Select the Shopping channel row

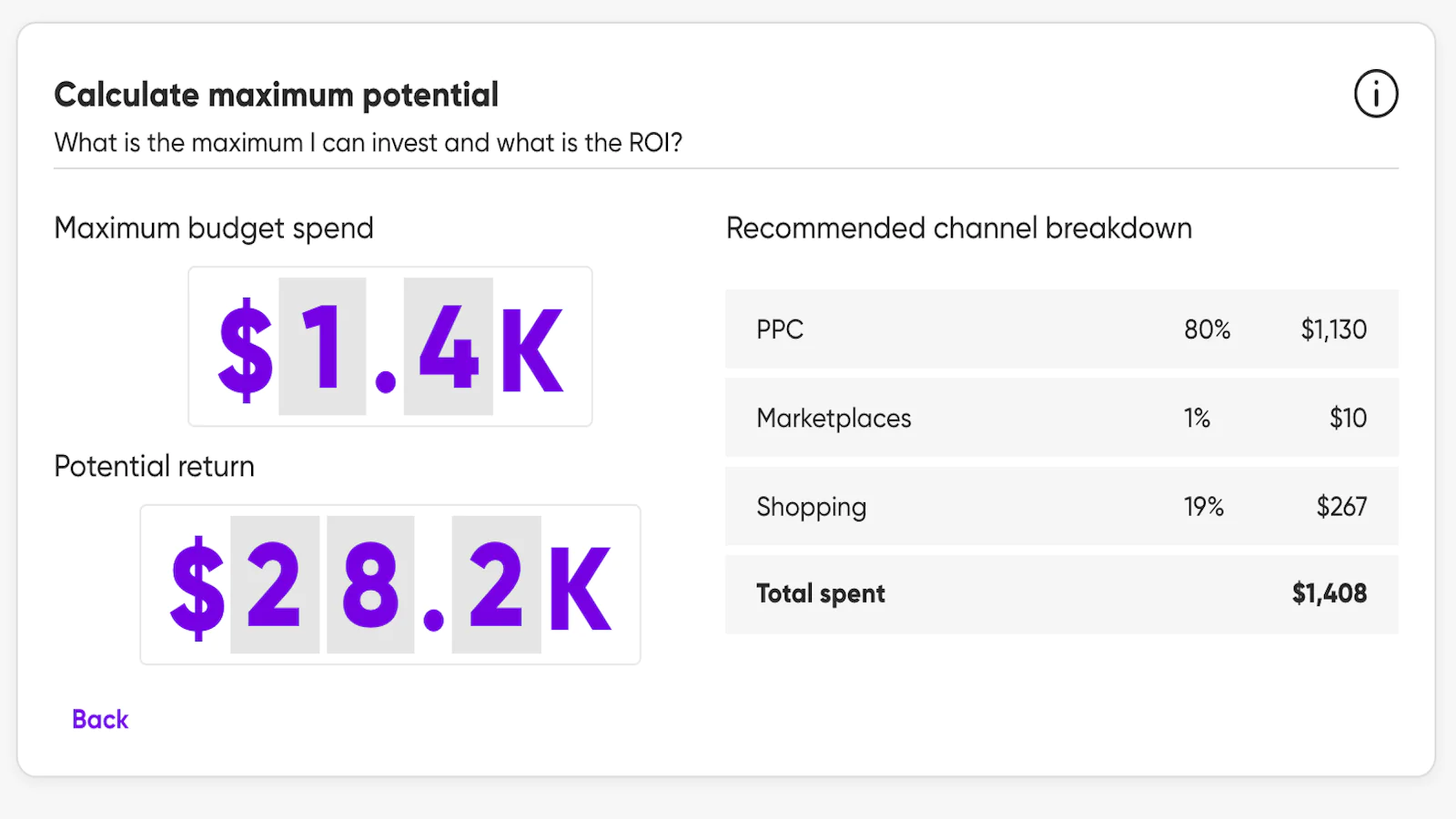(x=1061, y=506)
